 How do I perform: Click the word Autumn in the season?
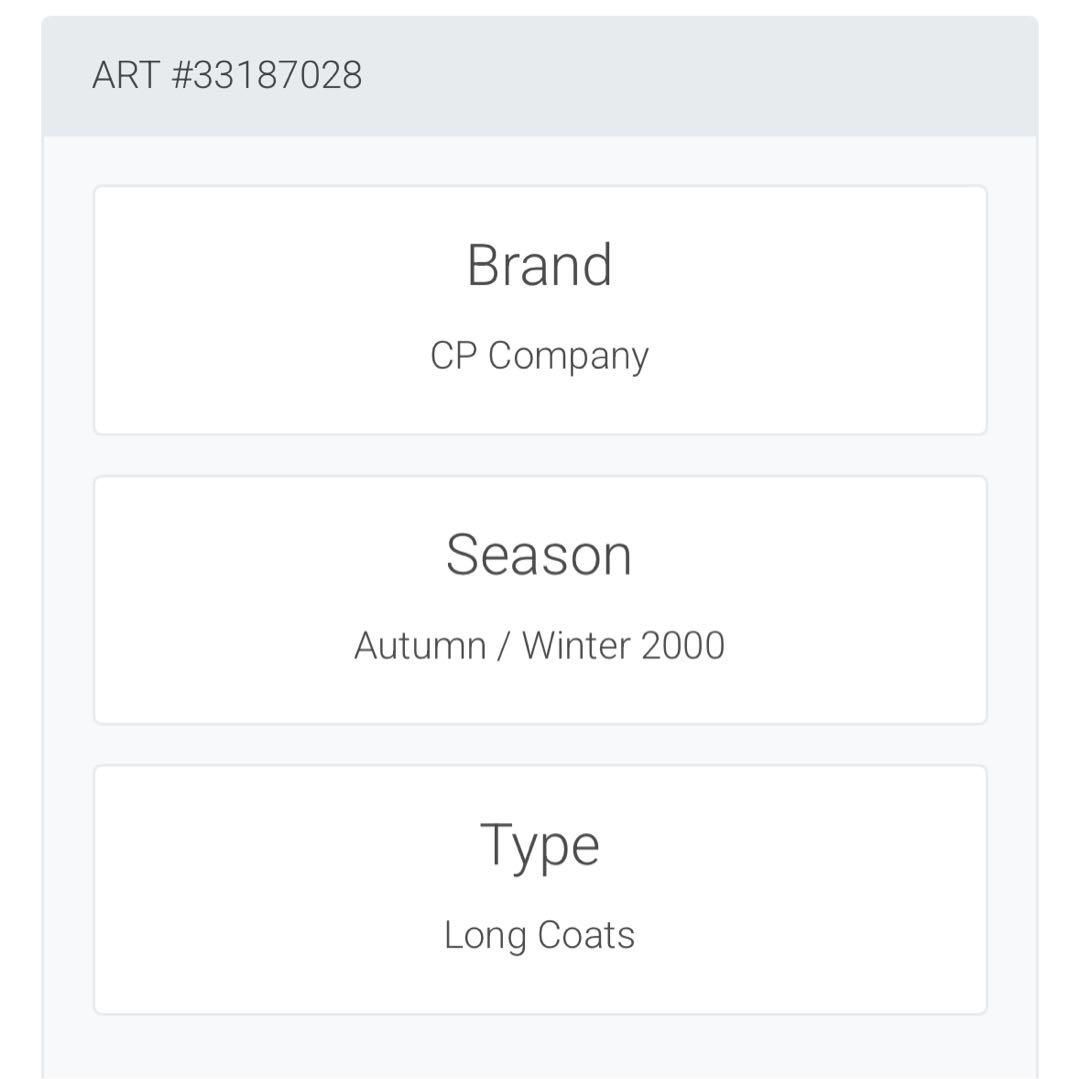pos(420,646)
